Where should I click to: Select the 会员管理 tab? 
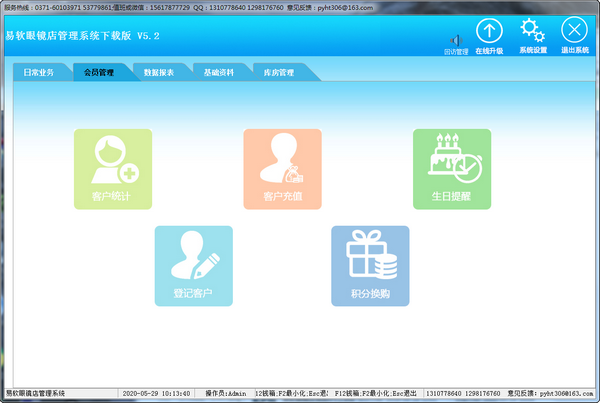99,73
